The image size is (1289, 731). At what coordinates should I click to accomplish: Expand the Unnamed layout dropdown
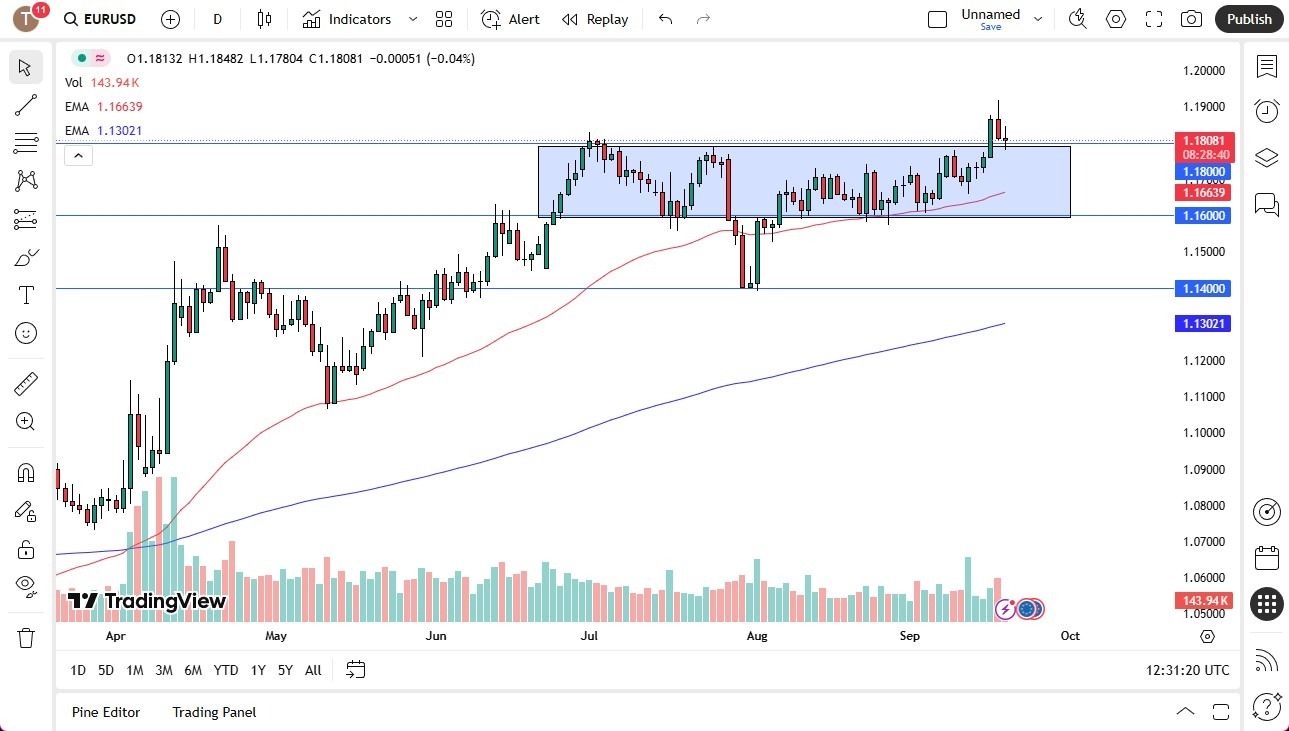[x=1038, y=18]
